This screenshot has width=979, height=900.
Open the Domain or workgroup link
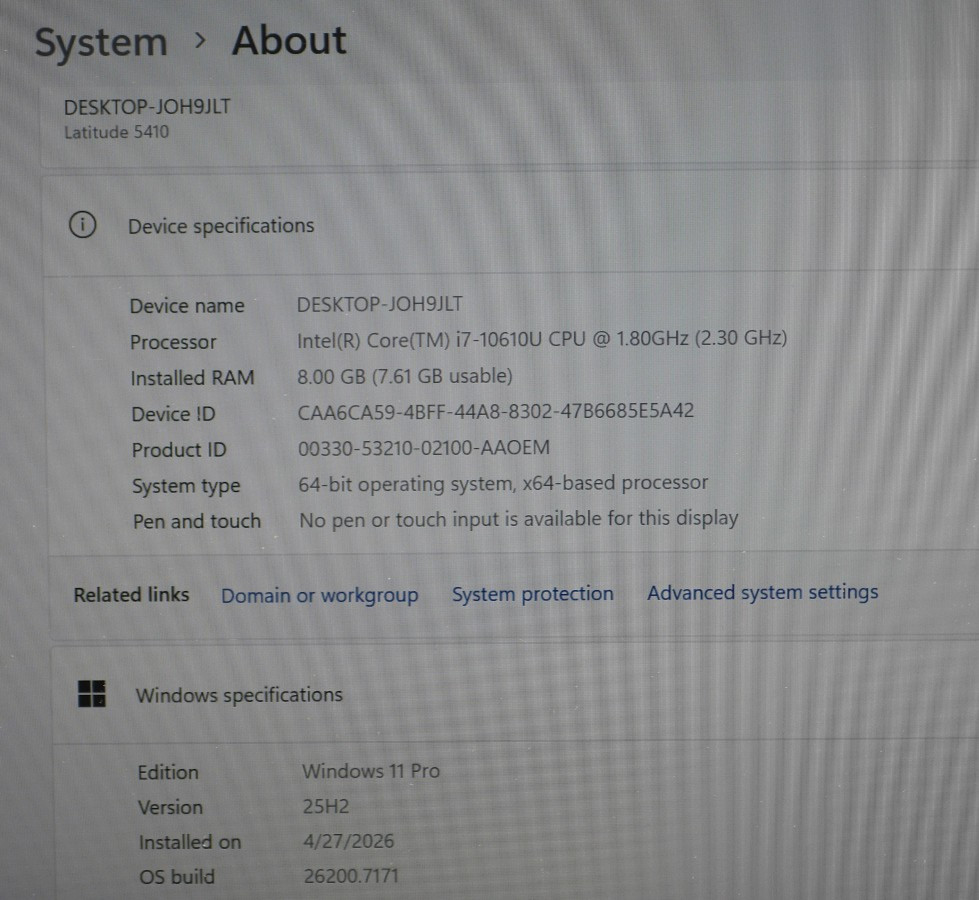click(320, 595)
